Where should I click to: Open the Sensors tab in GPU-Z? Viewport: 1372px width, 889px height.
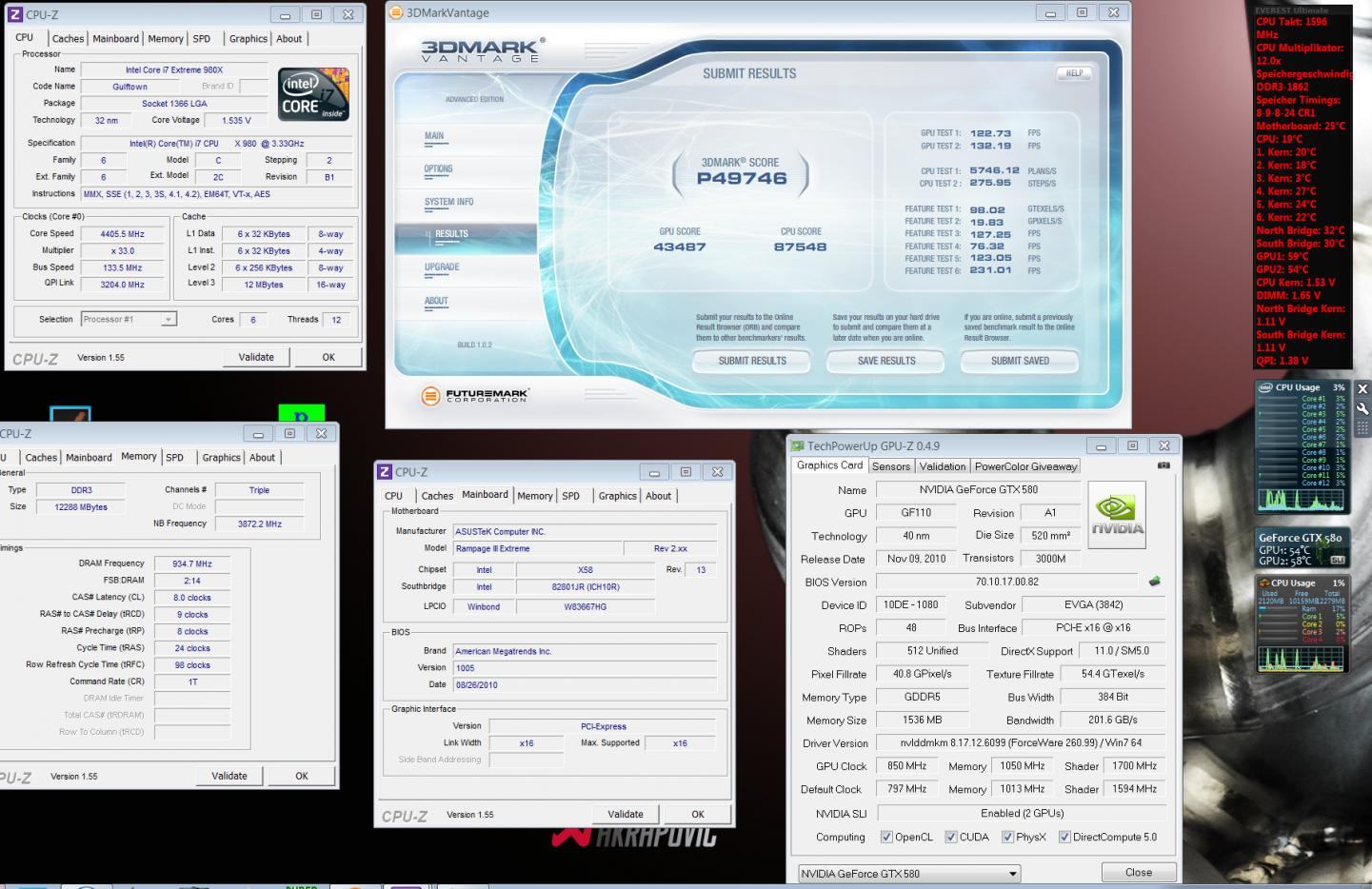click(x=891, y=466)
